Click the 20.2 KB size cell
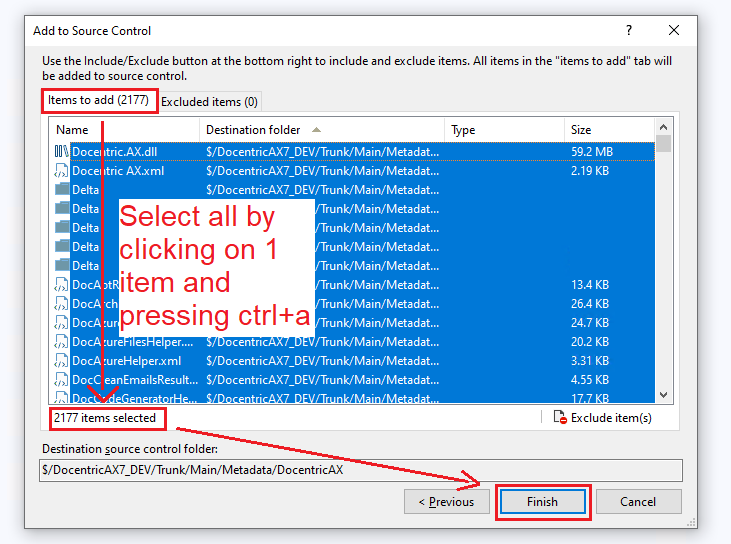 coord(590,342)
